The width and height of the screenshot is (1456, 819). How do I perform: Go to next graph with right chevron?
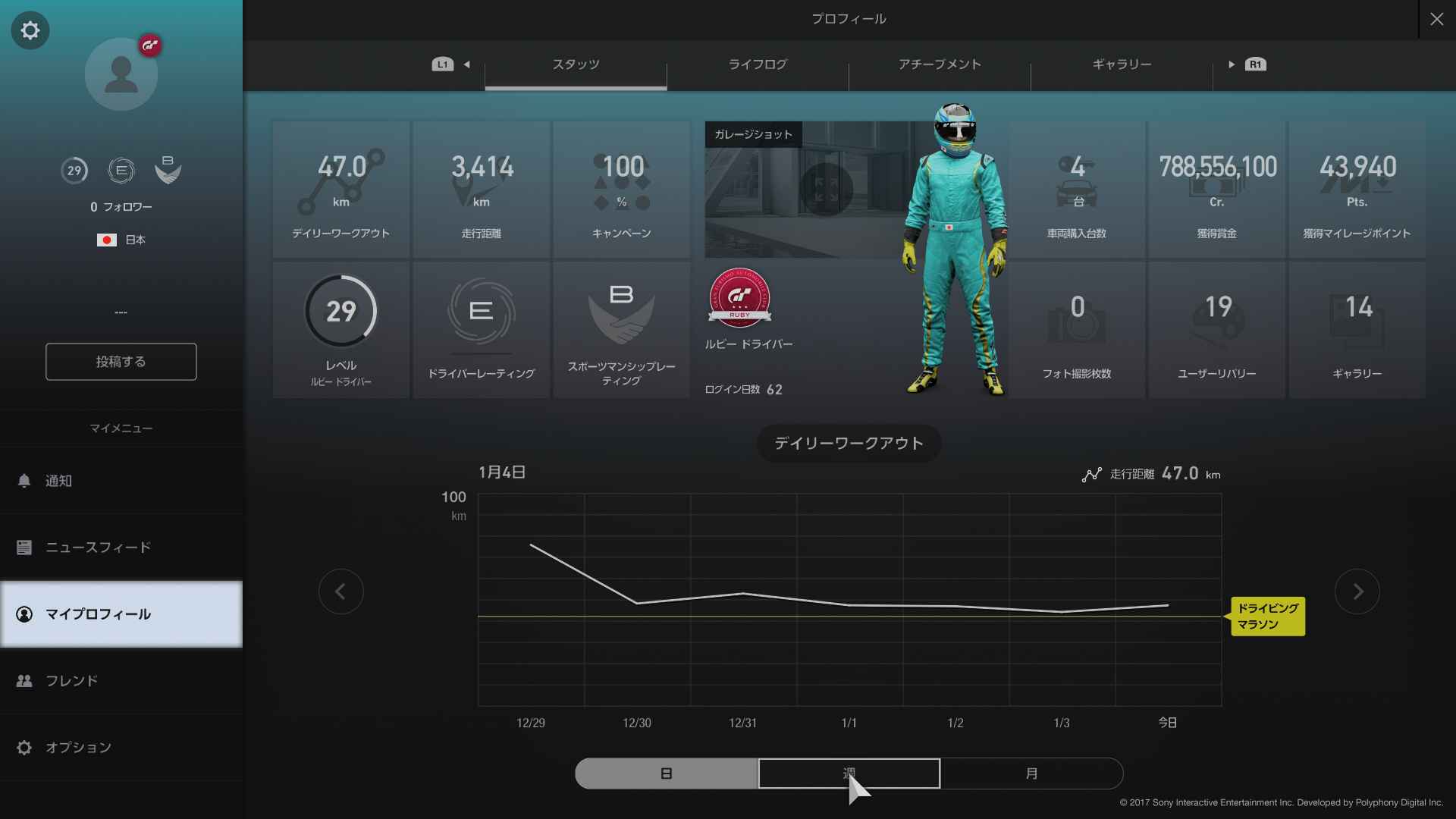click(1357, 591)
